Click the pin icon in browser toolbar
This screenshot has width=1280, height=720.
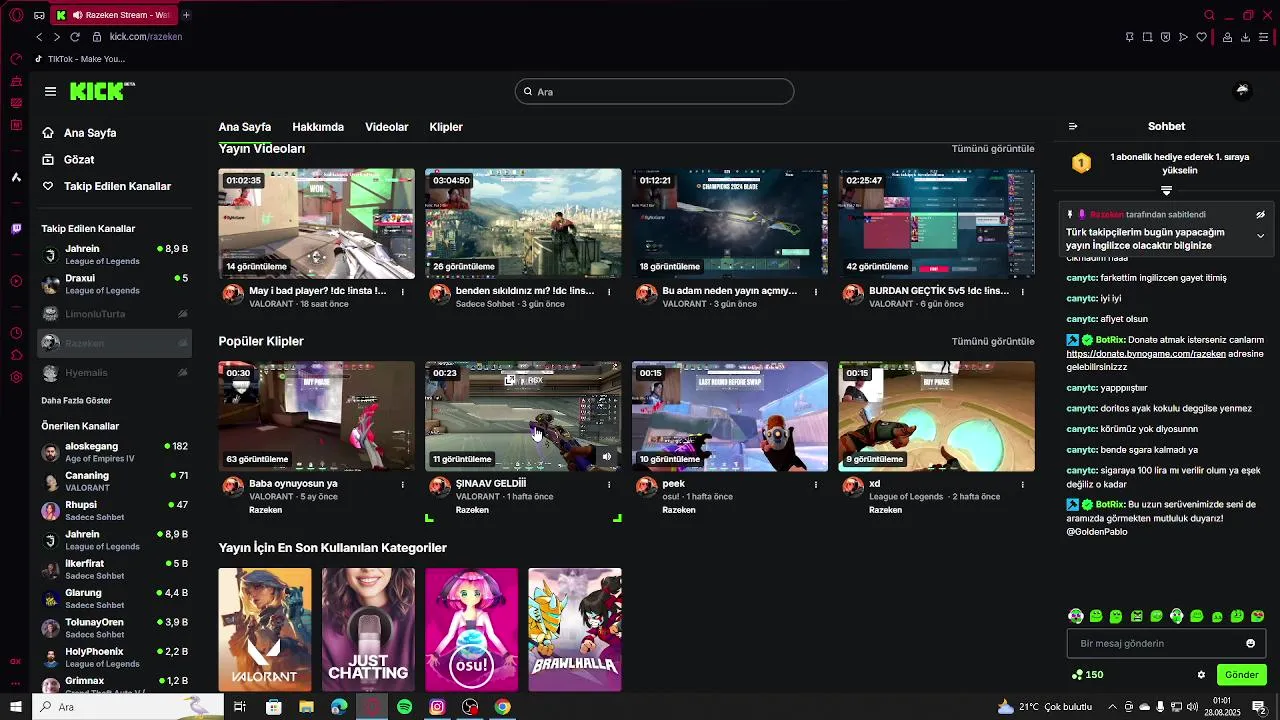pyautogui.click(x=1129, y=37)
